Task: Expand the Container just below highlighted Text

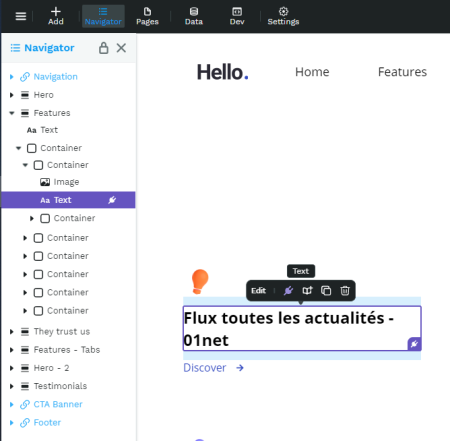Action: click(32, 219)
